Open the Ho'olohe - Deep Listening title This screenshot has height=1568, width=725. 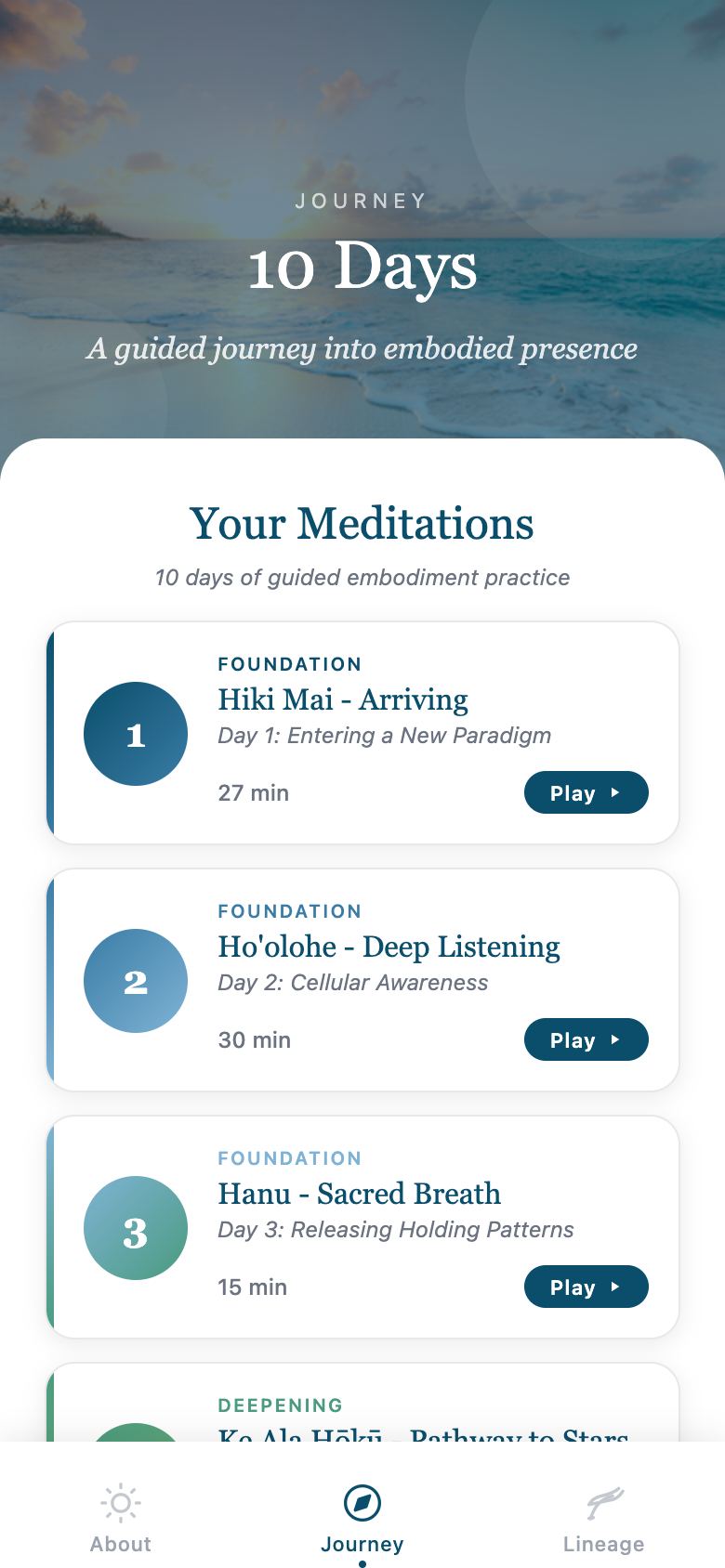tap(389, 947)
